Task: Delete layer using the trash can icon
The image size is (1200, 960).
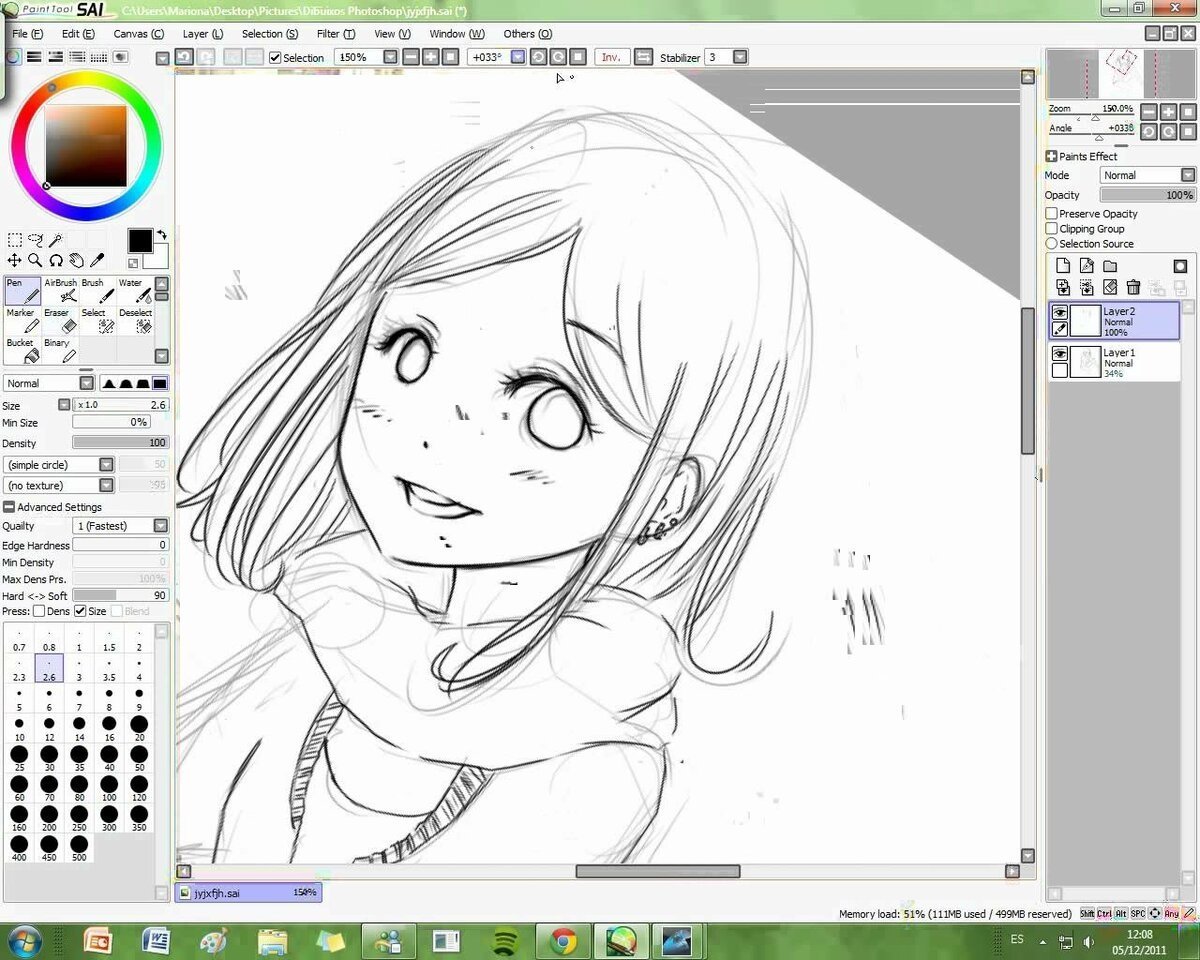Action: [1133, 288]
